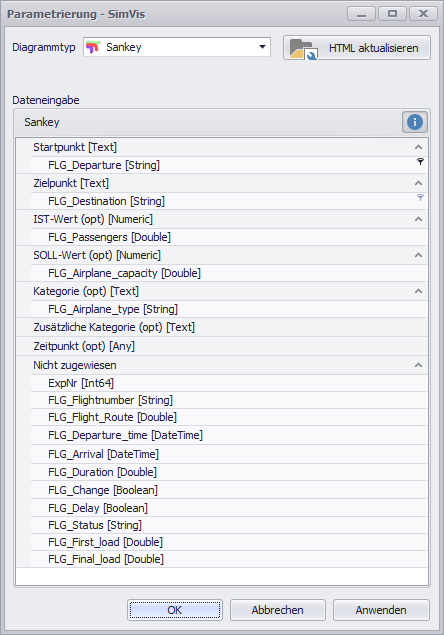
Task: Select the Zeitpunkt (opt) [Any] row
Action: pos(222,346)
